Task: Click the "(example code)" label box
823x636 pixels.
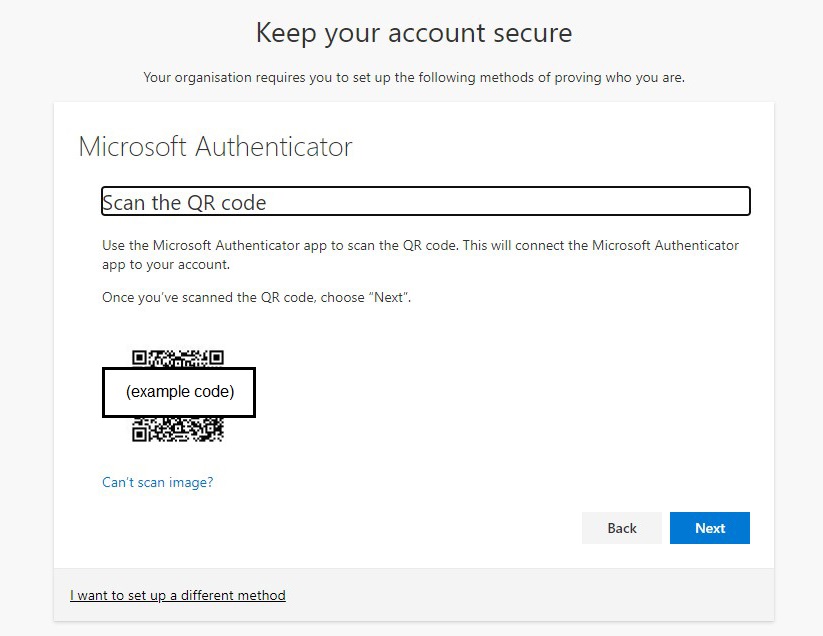Action: point(180,392)
